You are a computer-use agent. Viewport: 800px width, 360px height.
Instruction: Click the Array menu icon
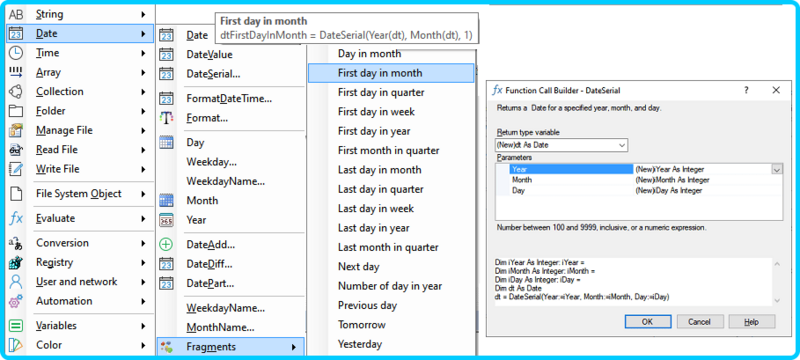[16, 72]
